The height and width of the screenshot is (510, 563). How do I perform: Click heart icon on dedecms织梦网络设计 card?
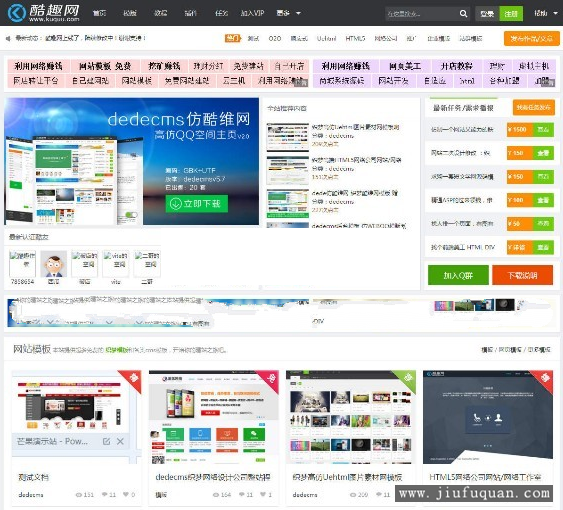coord(263,495)
